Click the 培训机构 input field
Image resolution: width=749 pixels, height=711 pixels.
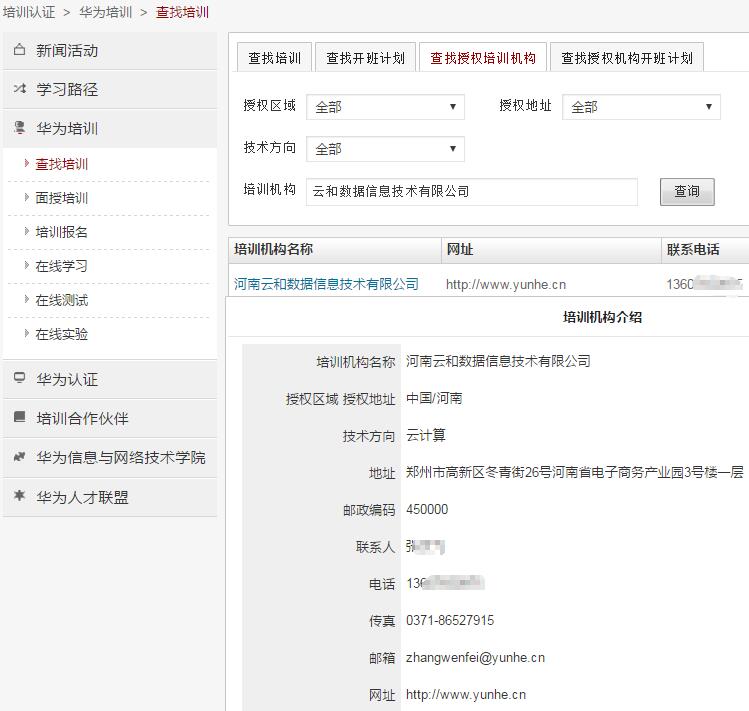click(472, 192)
